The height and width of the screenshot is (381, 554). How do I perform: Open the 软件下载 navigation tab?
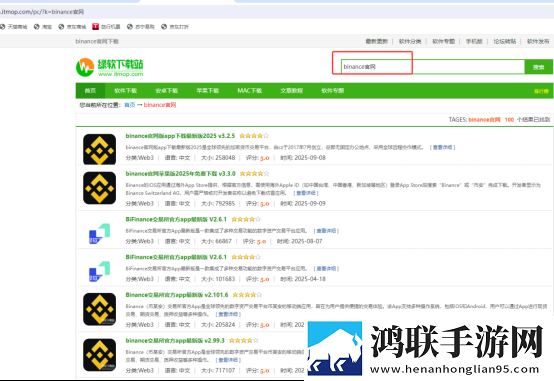tap(125, 90)
